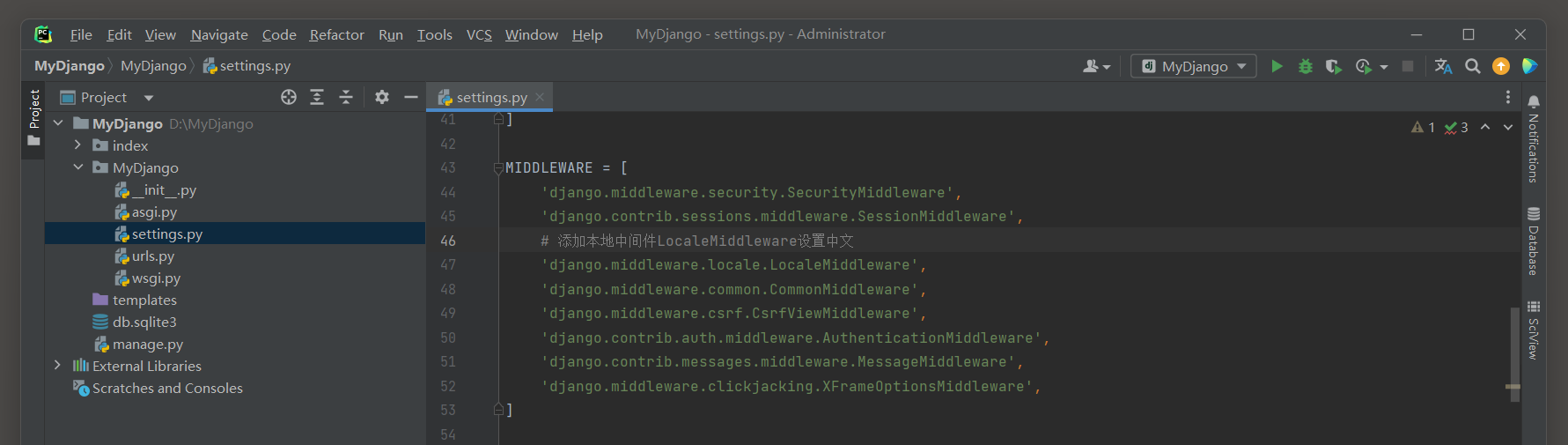Select db.sqlite3 file
This screenshot has height=445, width=1568.
(135, 323)
